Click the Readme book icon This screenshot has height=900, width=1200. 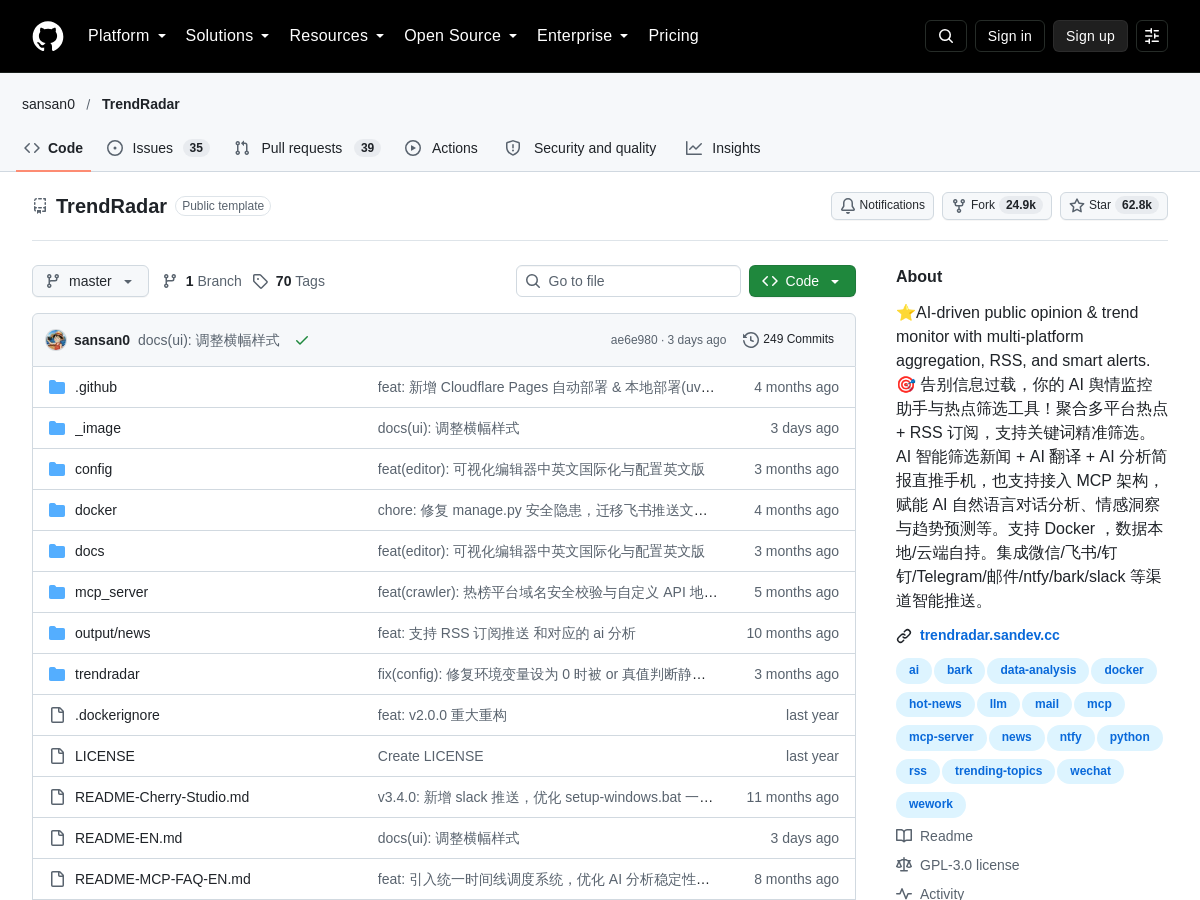[x=904, y=836]
